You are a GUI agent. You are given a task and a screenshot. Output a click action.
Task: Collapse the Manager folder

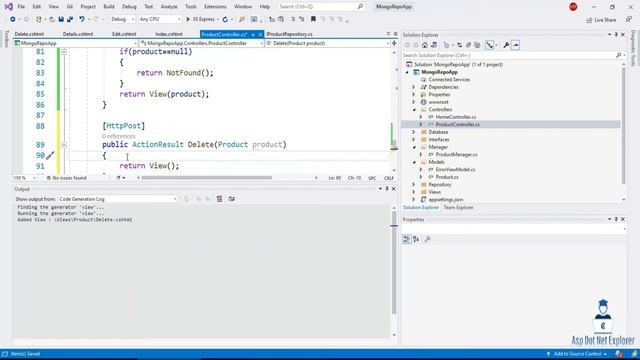pyautogui.click(x=413, y=147)
